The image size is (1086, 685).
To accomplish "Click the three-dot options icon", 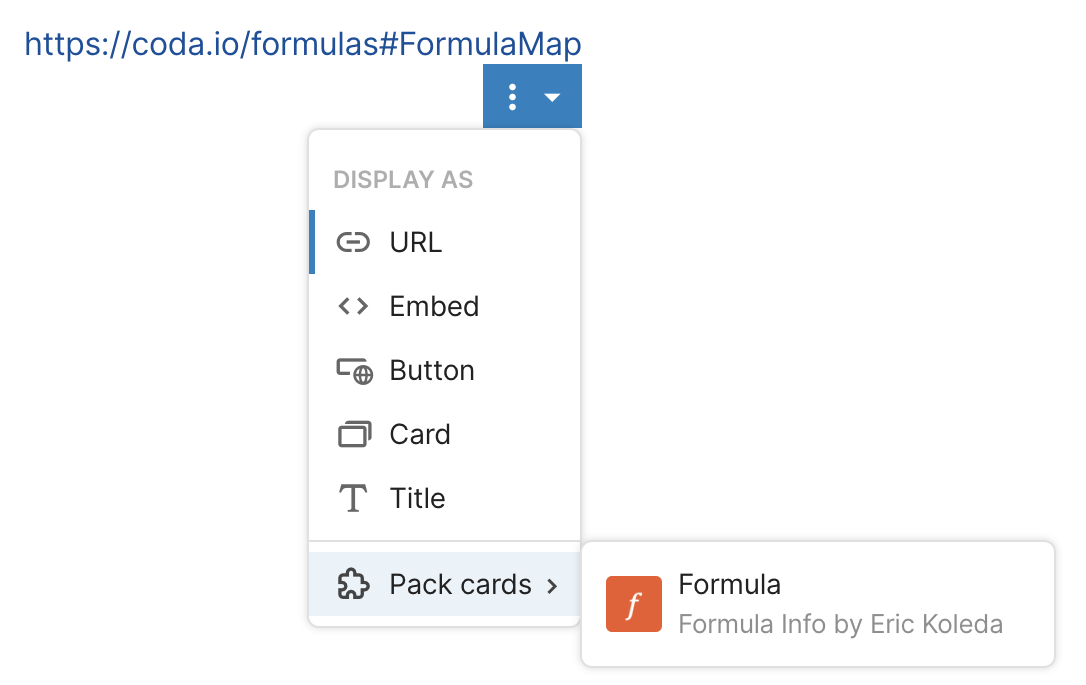I will coord(512,97).
